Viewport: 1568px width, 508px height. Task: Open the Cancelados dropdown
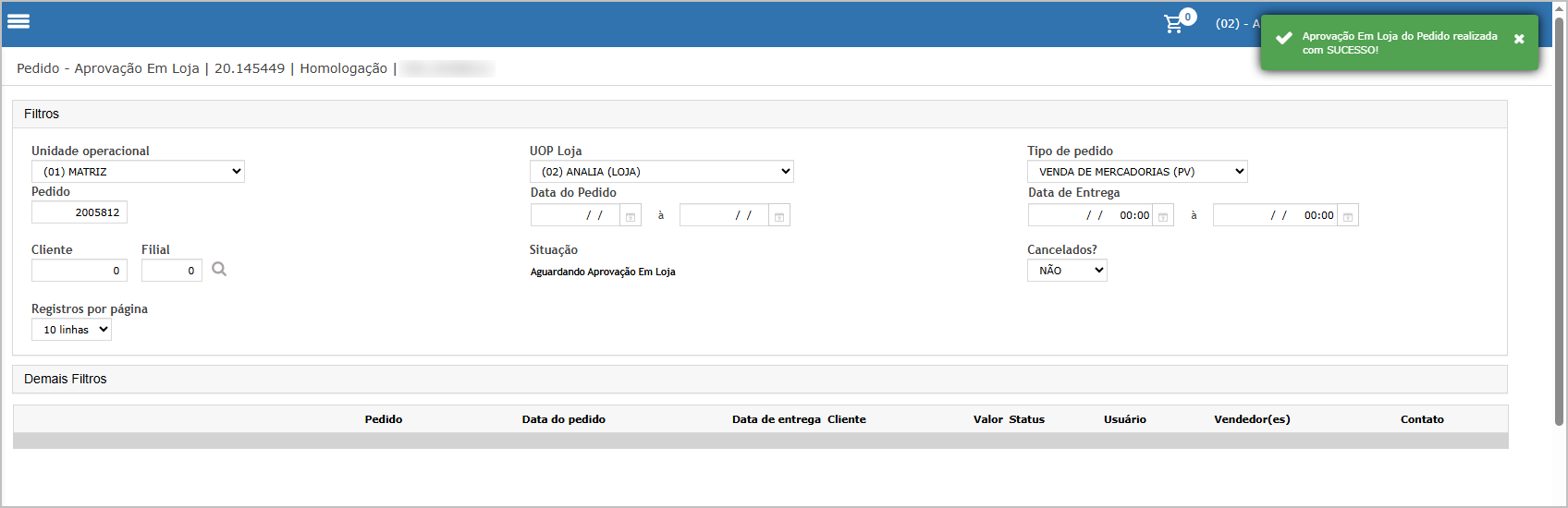pos(1067,271)
